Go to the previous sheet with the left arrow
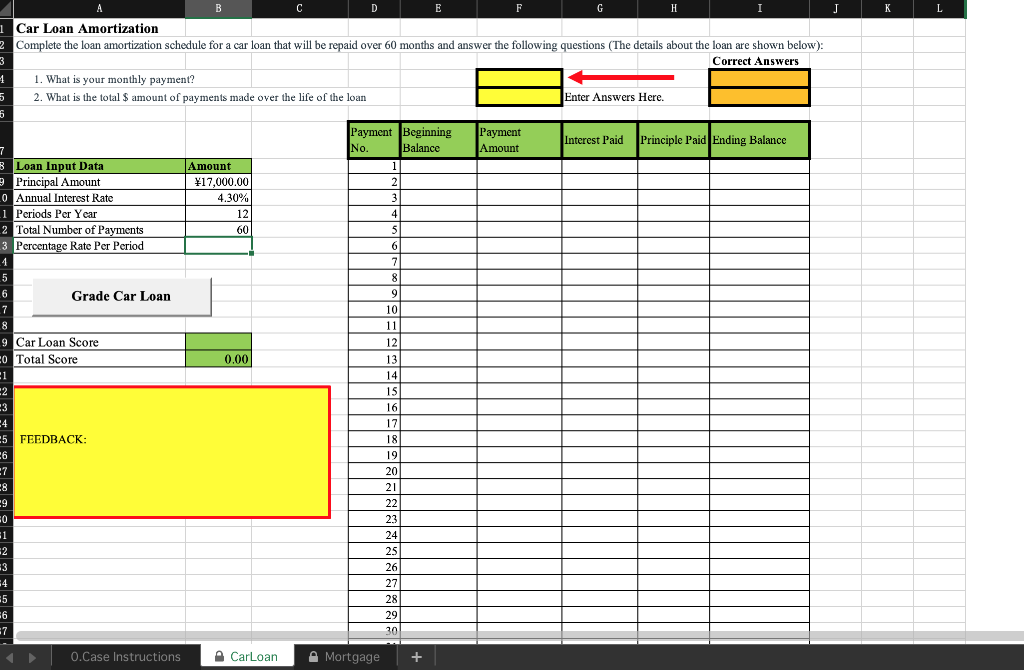Image resolution: width=1024 pixels, height=670 pixels. [x=9, y=658]
